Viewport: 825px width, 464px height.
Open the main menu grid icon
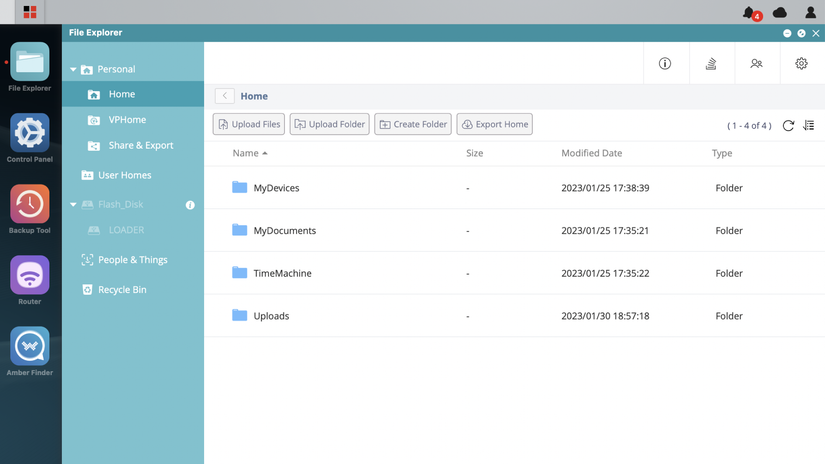30,12
